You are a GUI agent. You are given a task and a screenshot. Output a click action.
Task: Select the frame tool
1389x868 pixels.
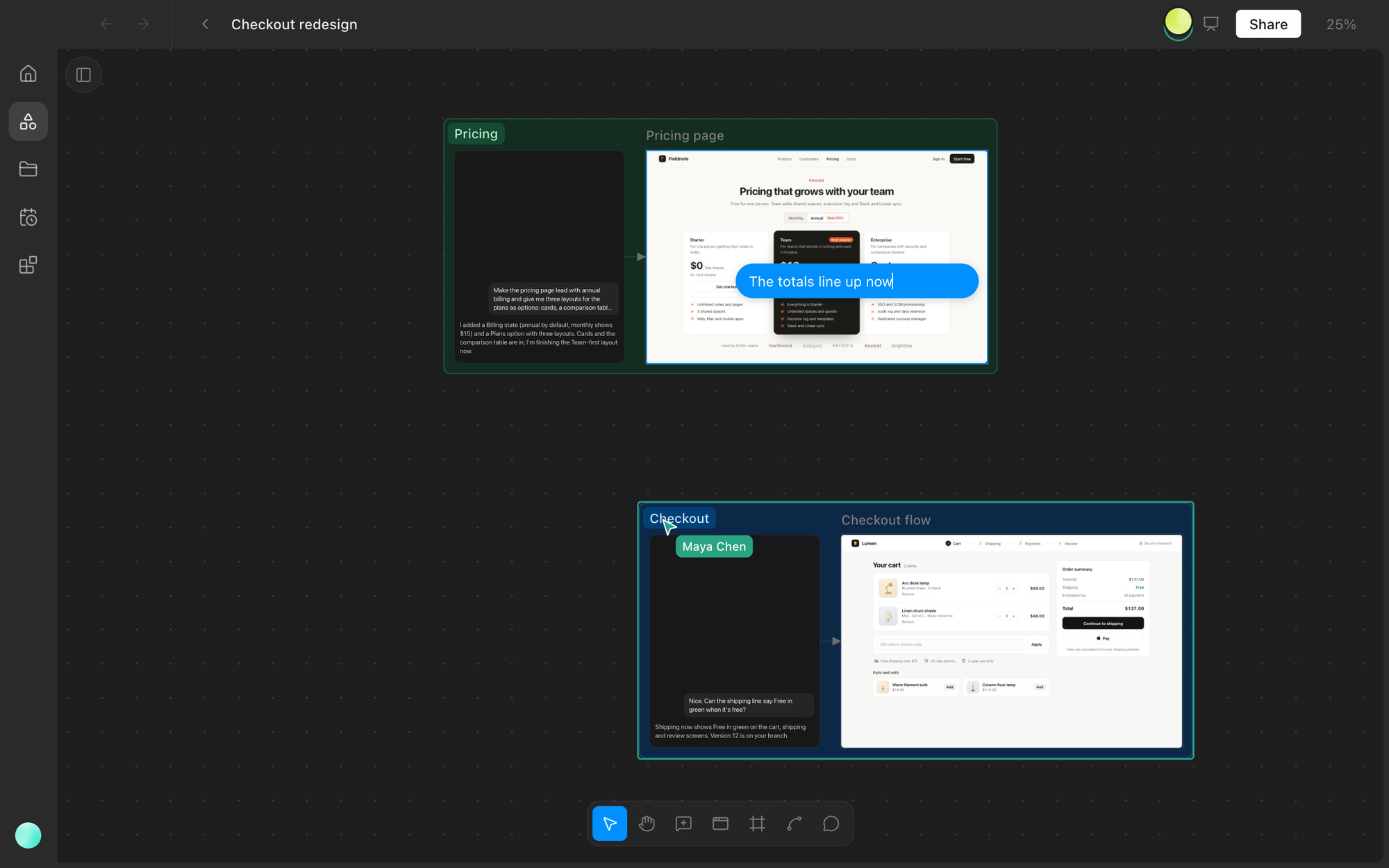tap(757, 824)
